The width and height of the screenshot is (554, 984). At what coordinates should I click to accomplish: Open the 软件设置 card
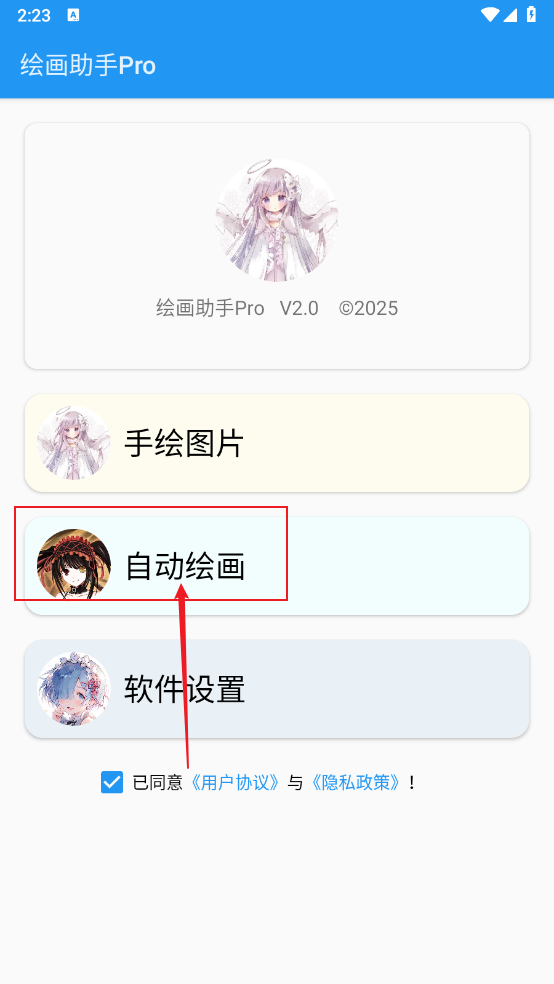click(x=277, y=688)
